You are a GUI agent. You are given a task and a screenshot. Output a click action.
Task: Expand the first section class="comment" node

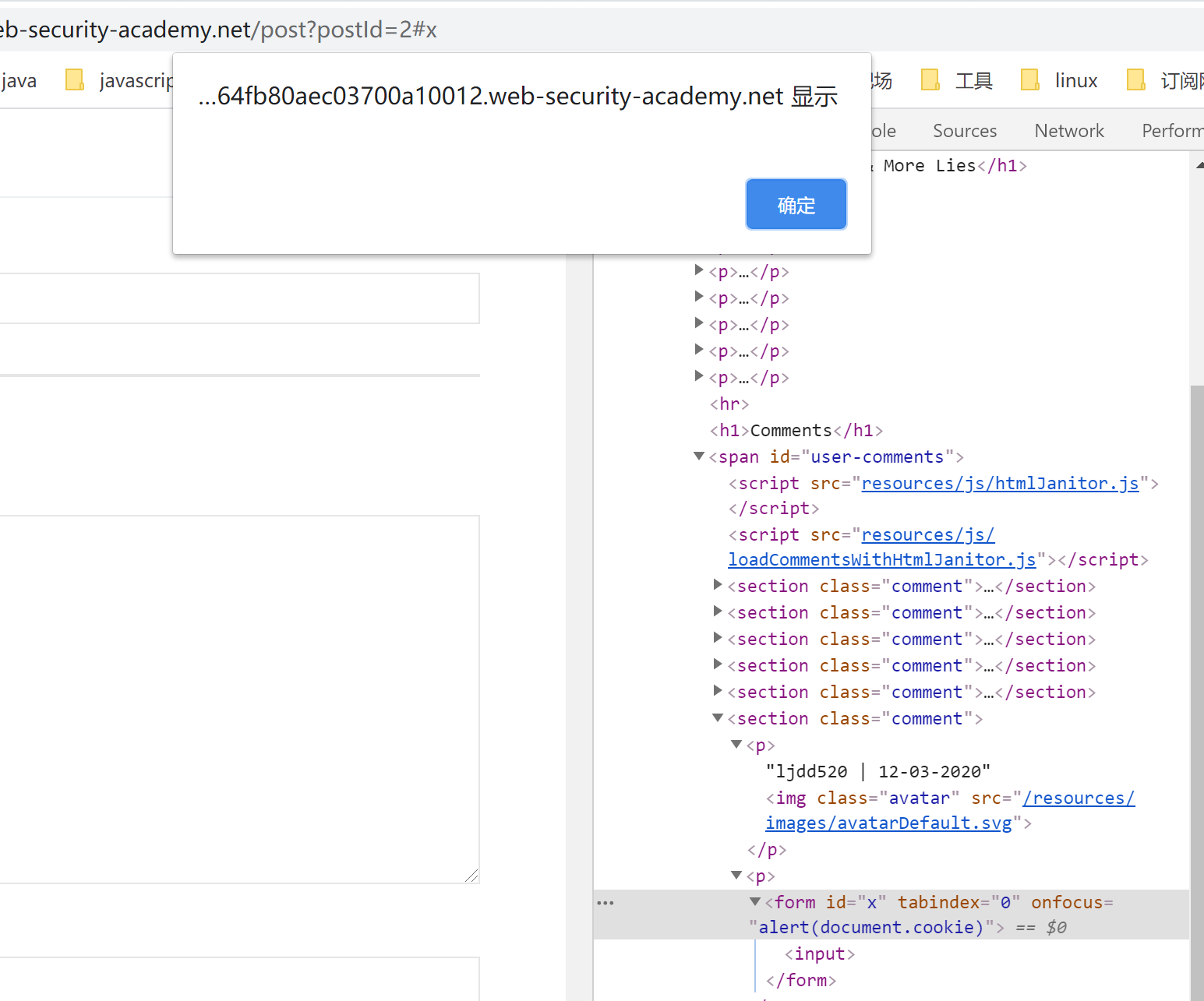click(718, 585)
